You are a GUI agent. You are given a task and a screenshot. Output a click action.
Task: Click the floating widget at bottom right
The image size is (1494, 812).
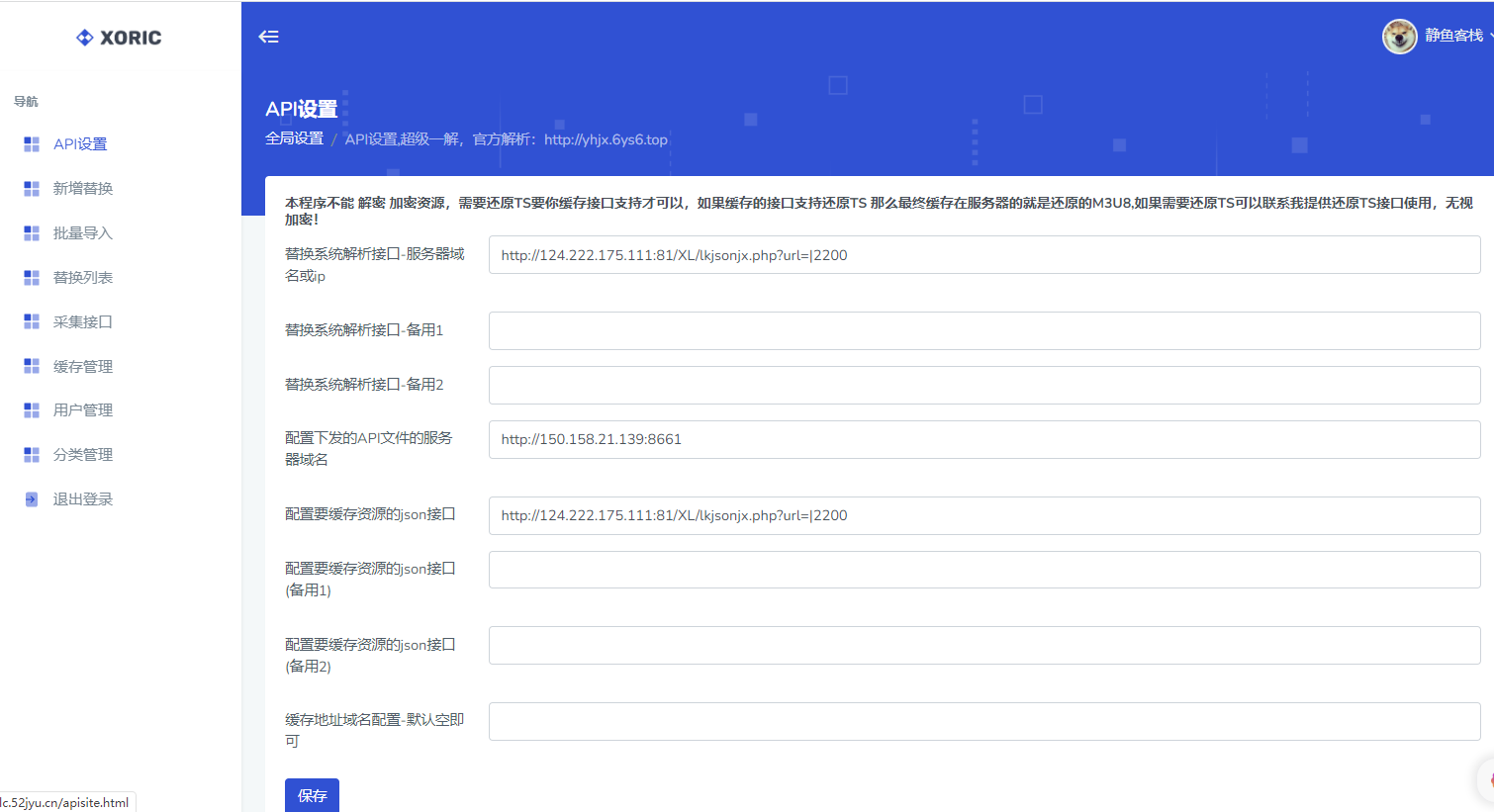click(1486, 780)
